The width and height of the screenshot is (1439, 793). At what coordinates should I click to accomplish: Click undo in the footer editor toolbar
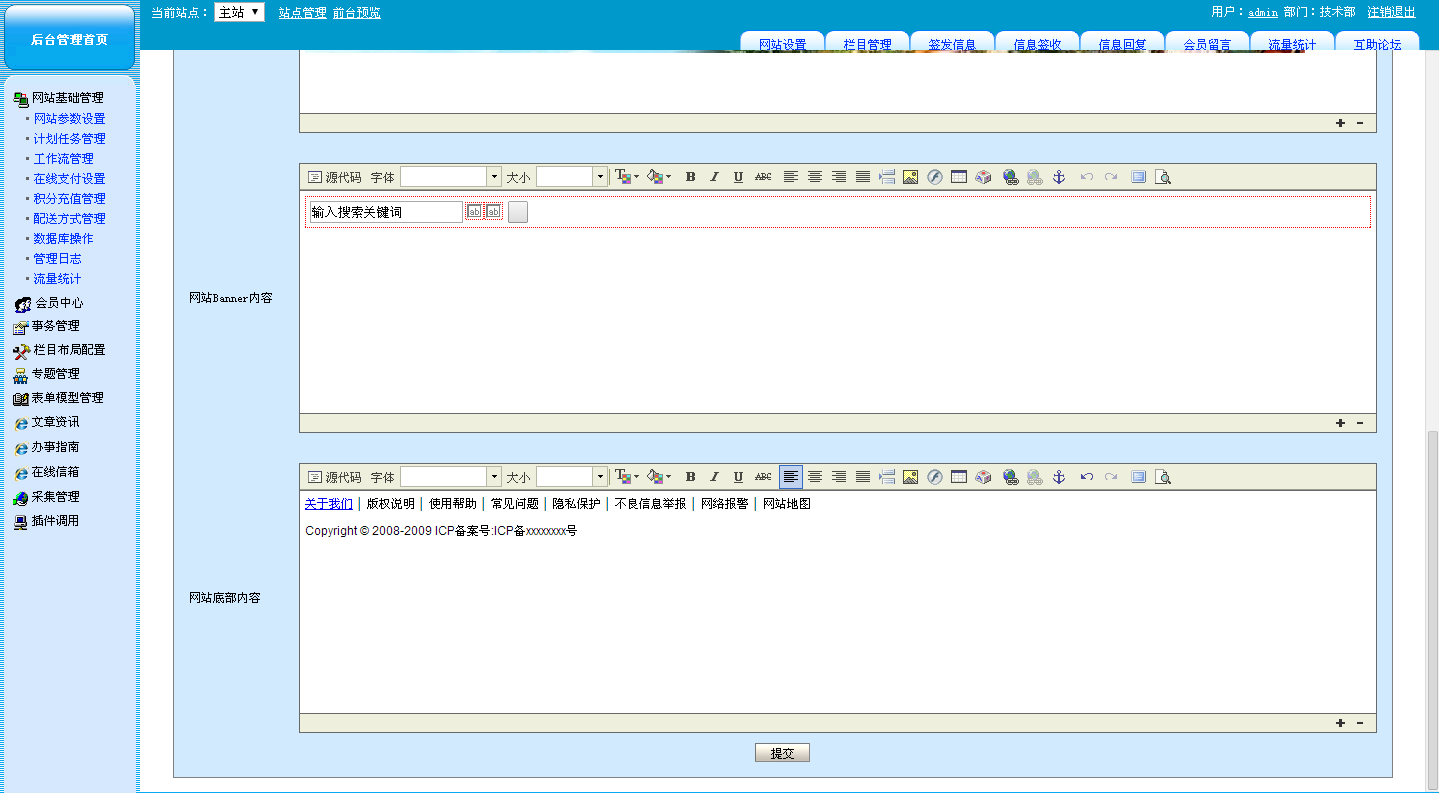point(1086,477)
